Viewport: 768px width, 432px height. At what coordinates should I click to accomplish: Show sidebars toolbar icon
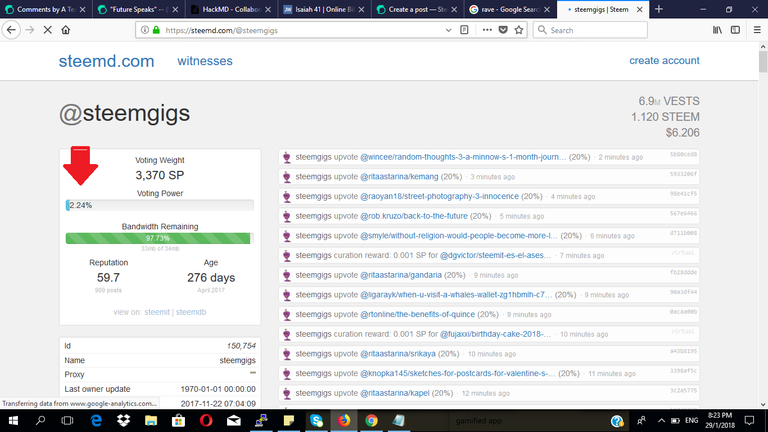tap(735, 30)
